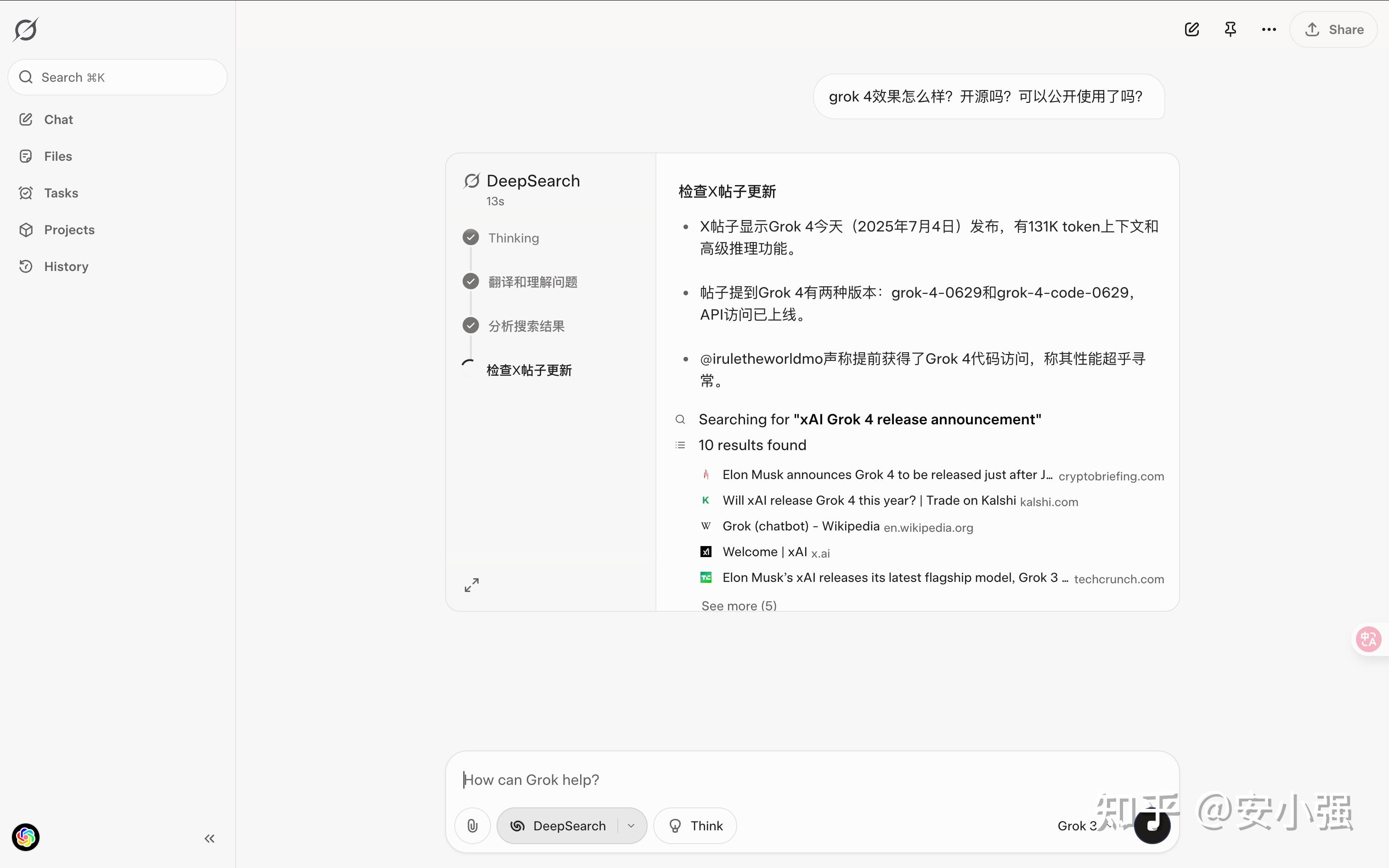Click the Grok logo in the sidebar
1389x868 pixels.
coord(25,29)
